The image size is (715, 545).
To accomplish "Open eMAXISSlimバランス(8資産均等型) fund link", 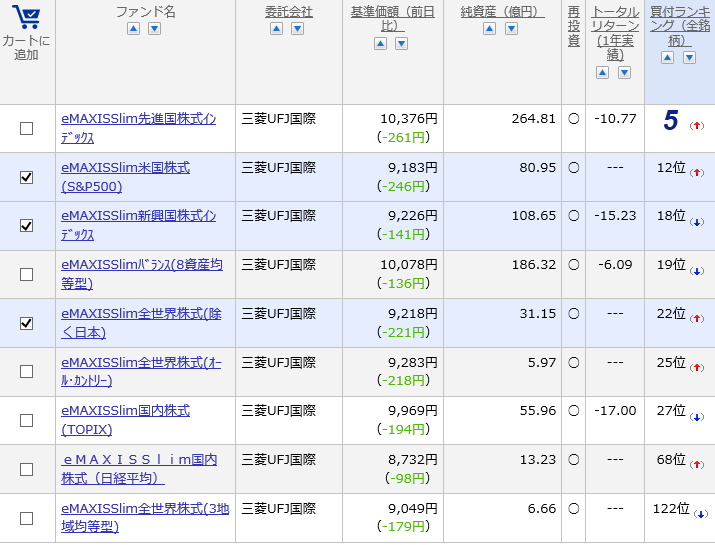I will click(x=142, y=274).
